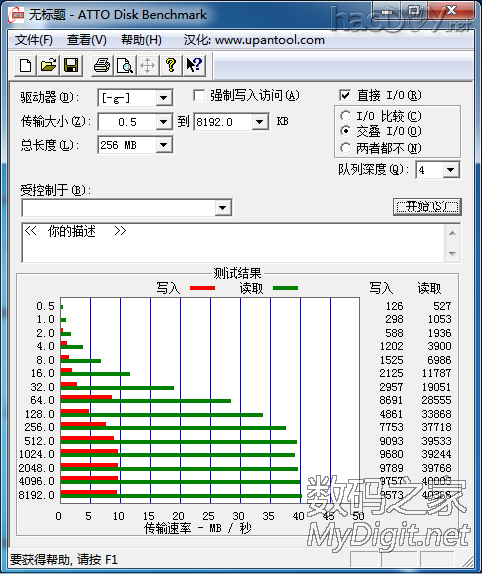Viewport: 482px width, 574px height.
Task: Click the green 读取 legend swatch
Action: pyautogui.click(x=285, y=288)
